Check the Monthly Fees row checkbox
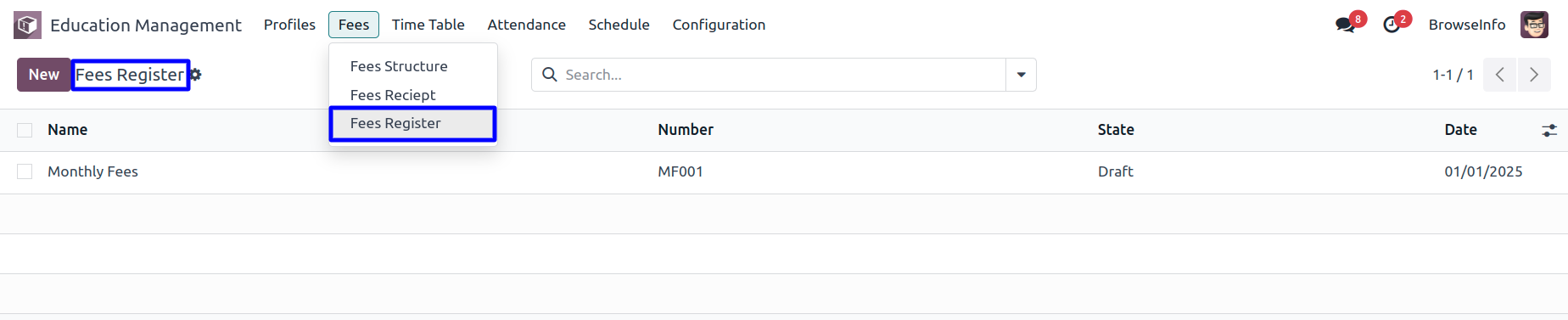Viewport: 1568px width, 320px height. 25,171
